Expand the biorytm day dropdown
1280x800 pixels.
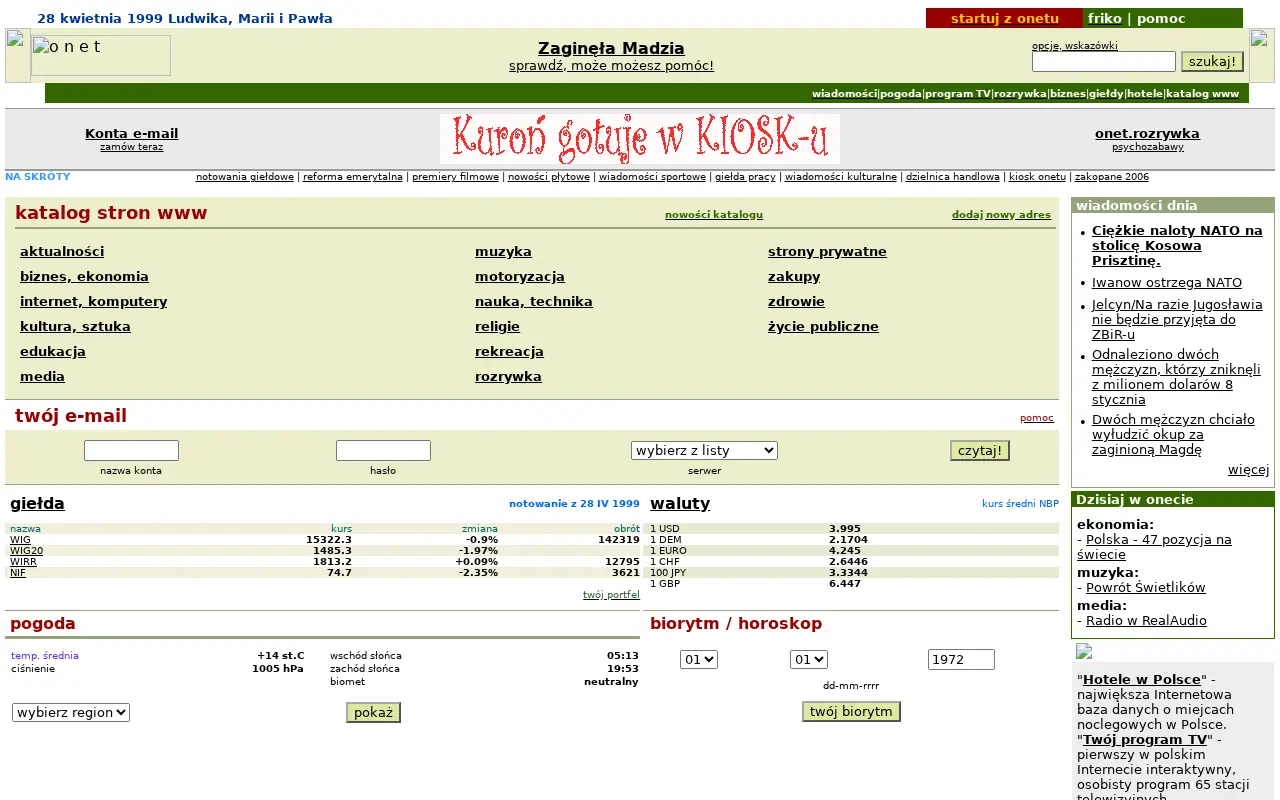tap(699, 659)
